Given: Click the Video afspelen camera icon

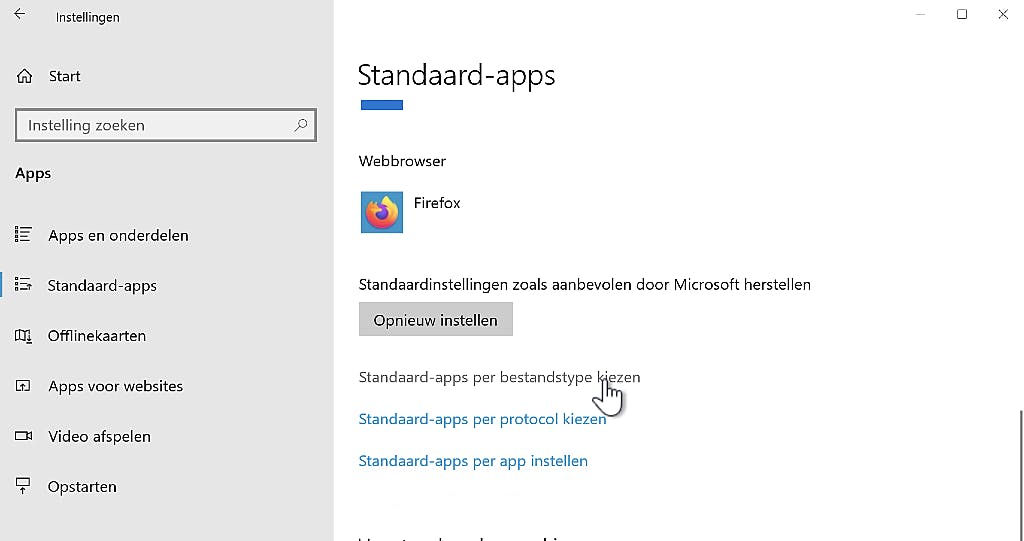Looking at the screenshot, I should pyautogui.click(x=23, y=436).
